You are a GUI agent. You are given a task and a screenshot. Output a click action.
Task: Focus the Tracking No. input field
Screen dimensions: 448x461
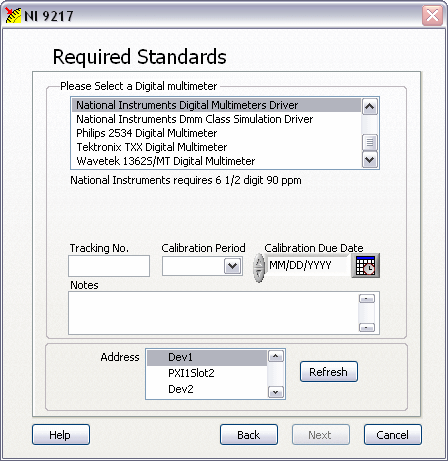[x=109, y=266]
